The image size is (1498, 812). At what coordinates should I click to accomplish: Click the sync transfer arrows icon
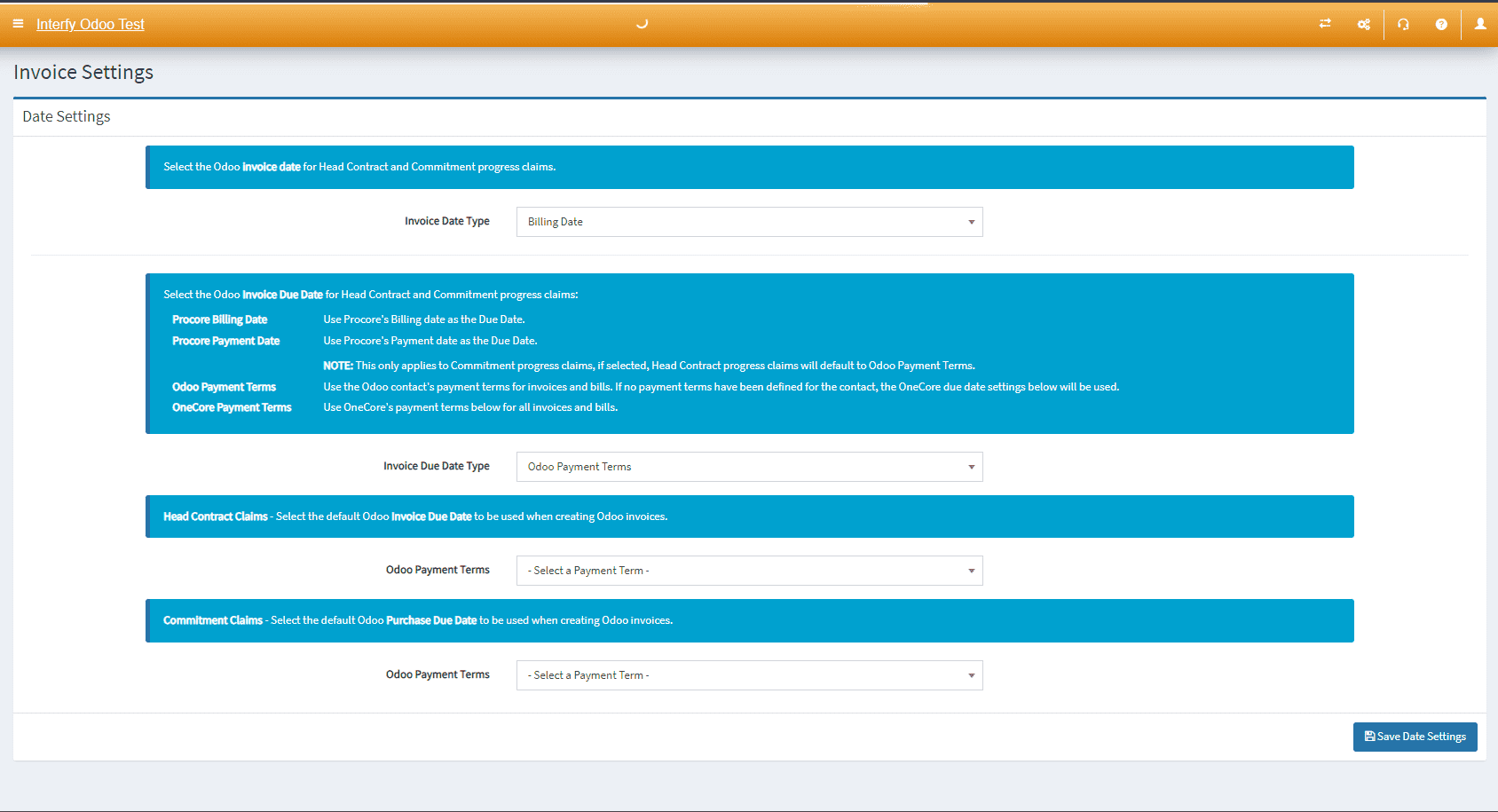(x=1325, y=24)
